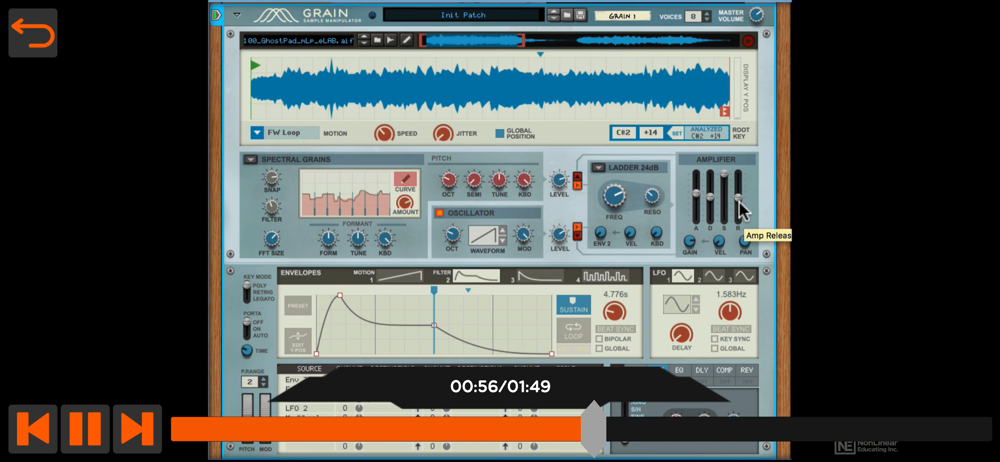Image resolution: width=1000 pixels, height=462 pixels.
Task: Select the LFO 3 tab
Action: pos(744,276)
